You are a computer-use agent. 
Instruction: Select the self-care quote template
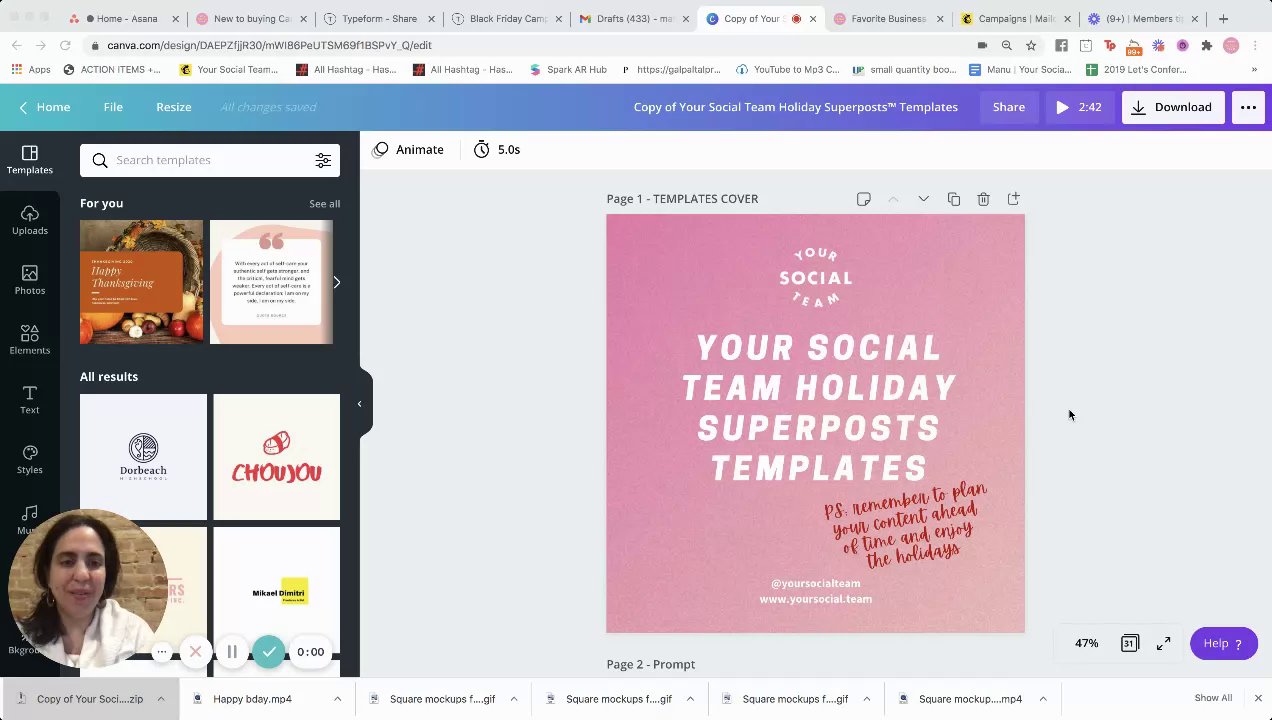(271, 282)
